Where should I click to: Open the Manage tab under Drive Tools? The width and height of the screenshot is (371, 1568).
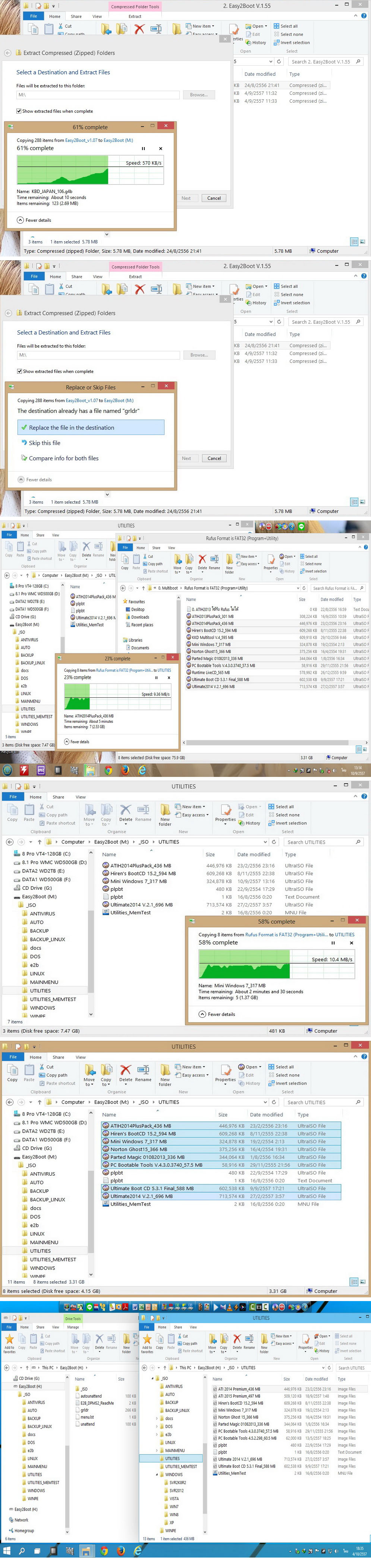[x=73, y=1327]
